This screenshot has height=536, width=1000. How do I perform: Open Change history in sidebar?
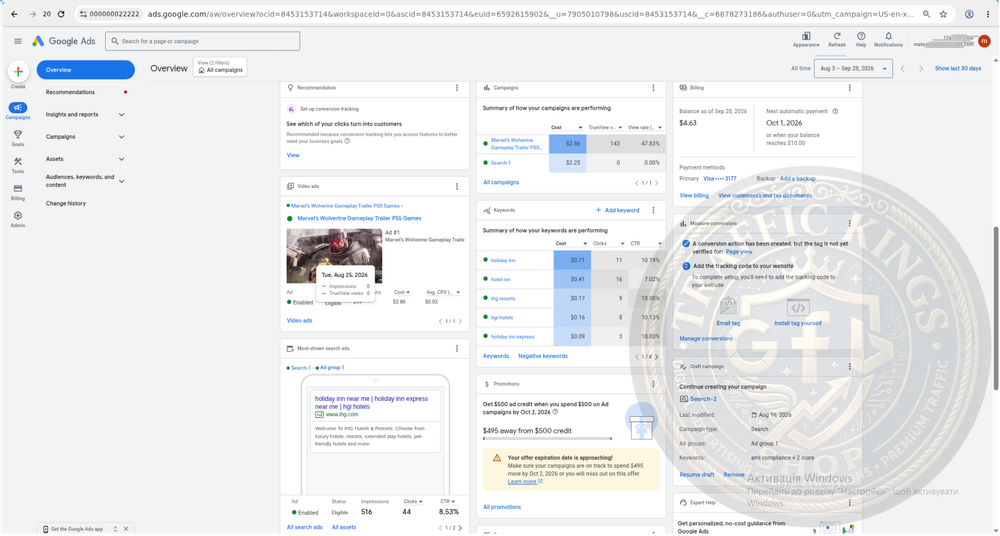coord(66,204)
